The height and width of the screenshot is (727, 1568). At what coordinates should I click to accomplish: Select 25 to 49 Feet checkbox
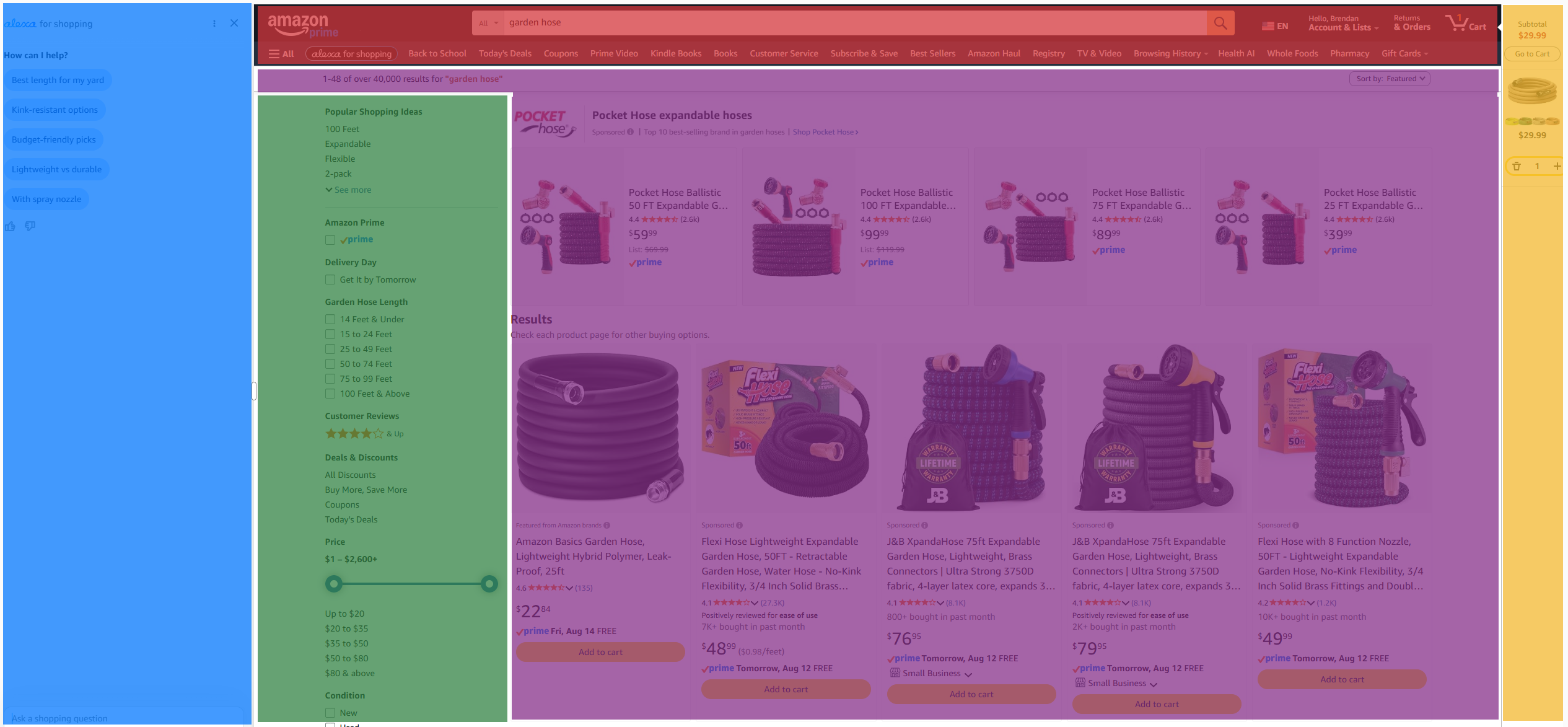point(330,350)
